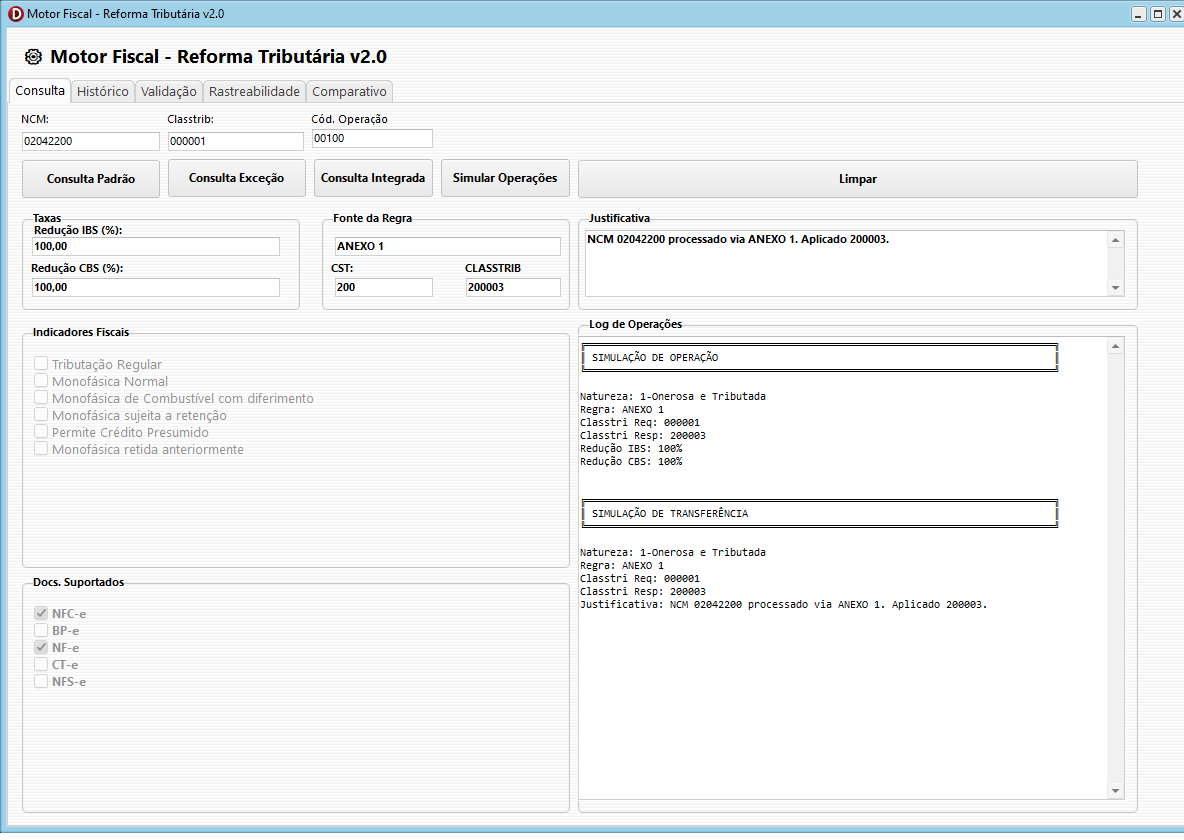
Task: Go to the Rastreabilidade tab
Action: click(254, 91)
